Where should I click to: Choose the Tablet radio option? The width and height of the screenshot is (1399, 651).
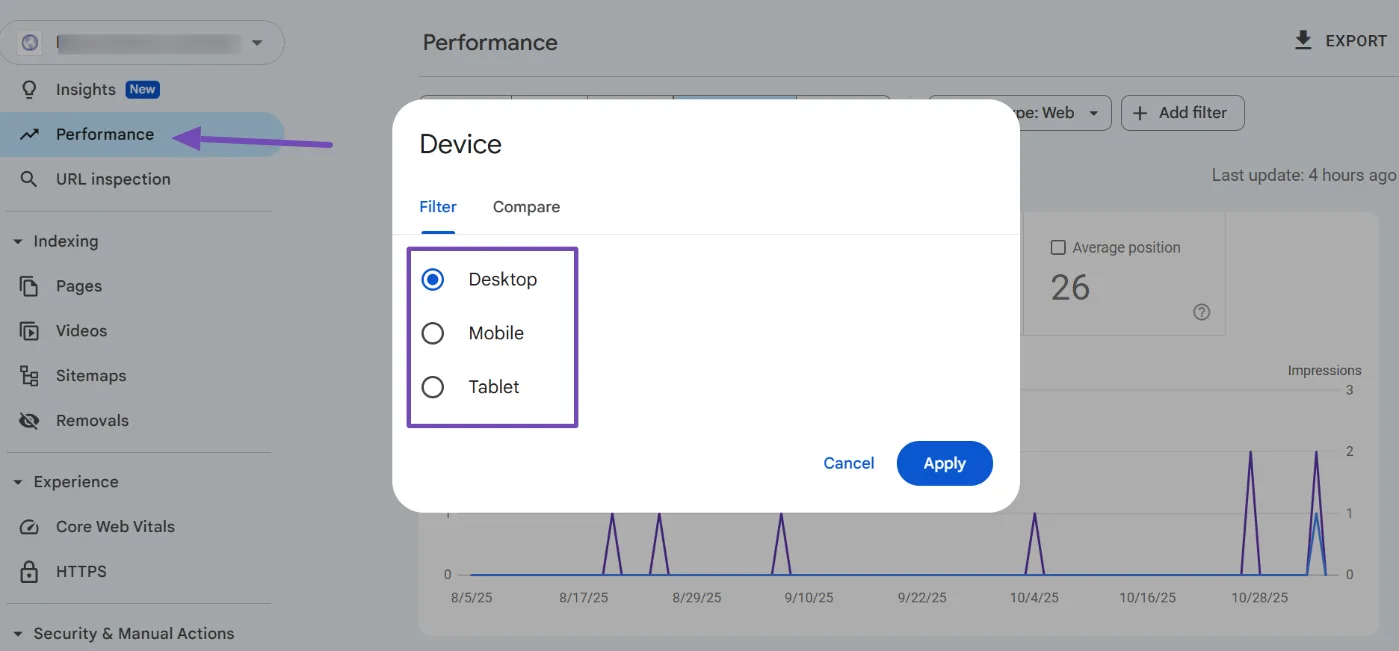[x=433, y=387]
